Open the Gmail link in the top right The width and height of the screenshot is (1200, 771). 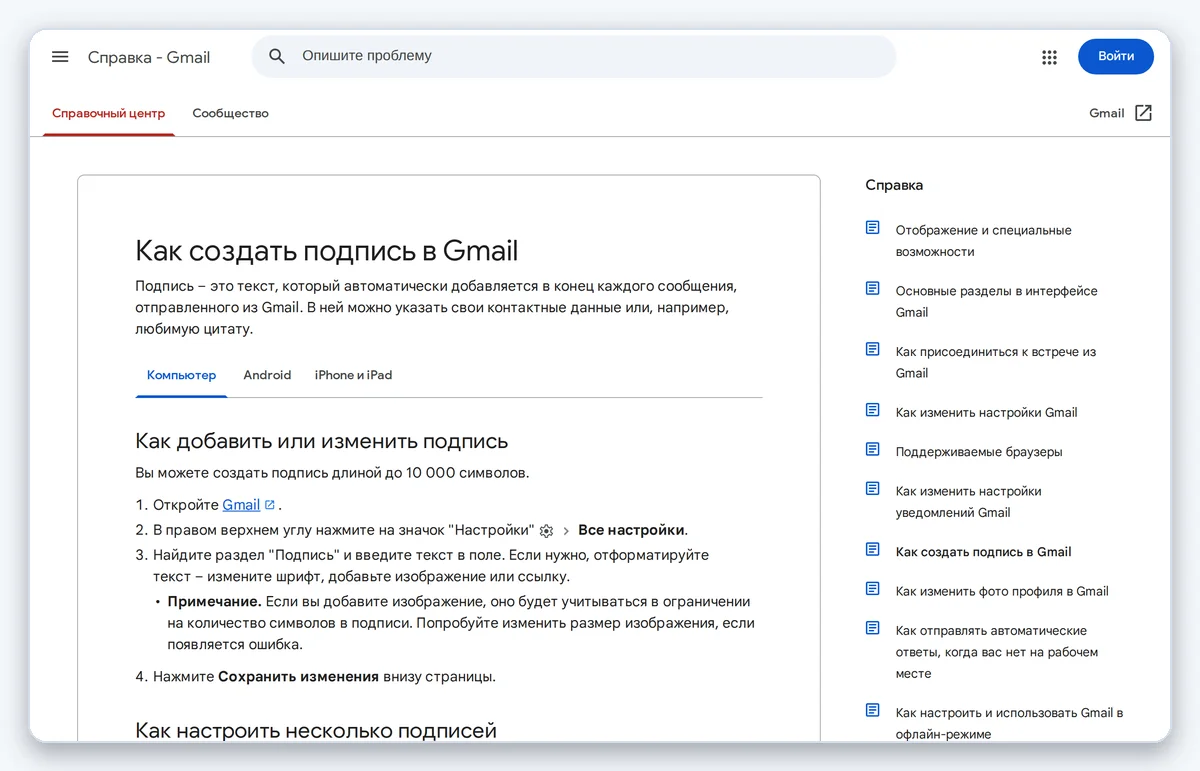[1107, 113]
